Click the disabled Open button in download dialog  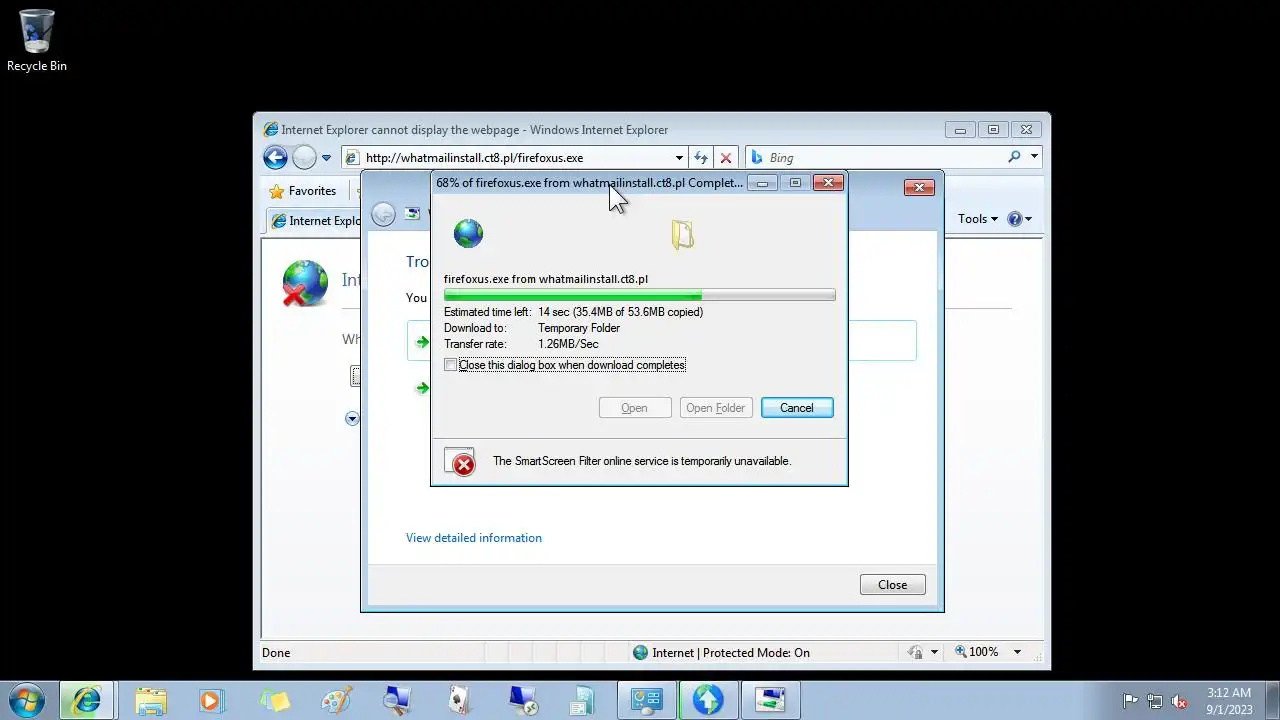pos(634,407)
